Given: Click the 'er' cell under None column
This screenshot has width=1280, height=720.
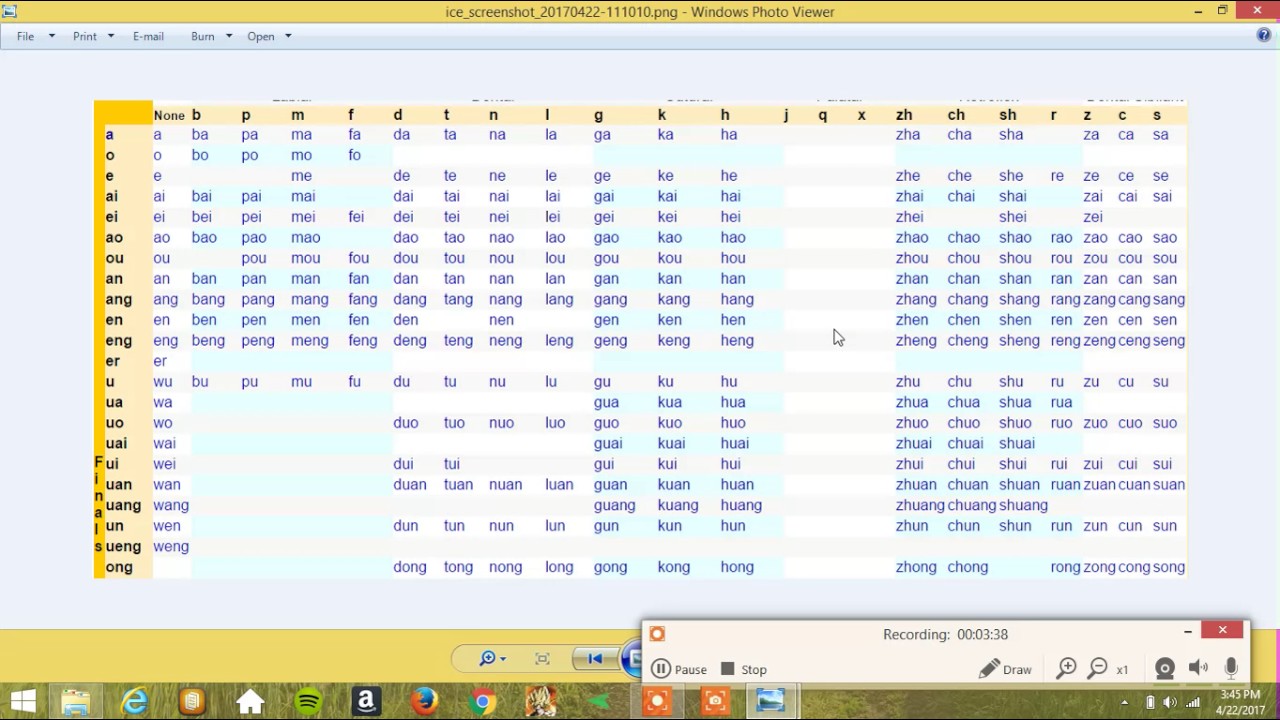Looking at the screenshot, I should [160, 361].
